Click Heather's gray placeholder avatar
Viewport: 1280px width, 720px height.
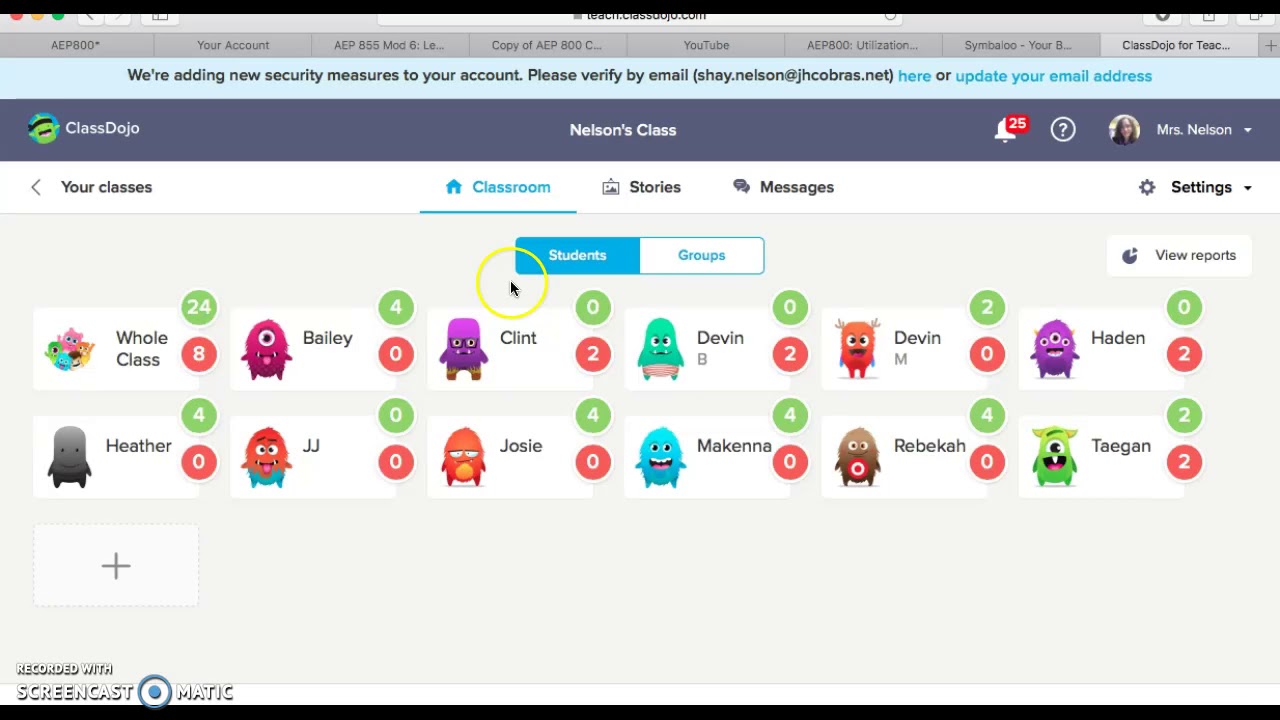[x=70, y=457]
